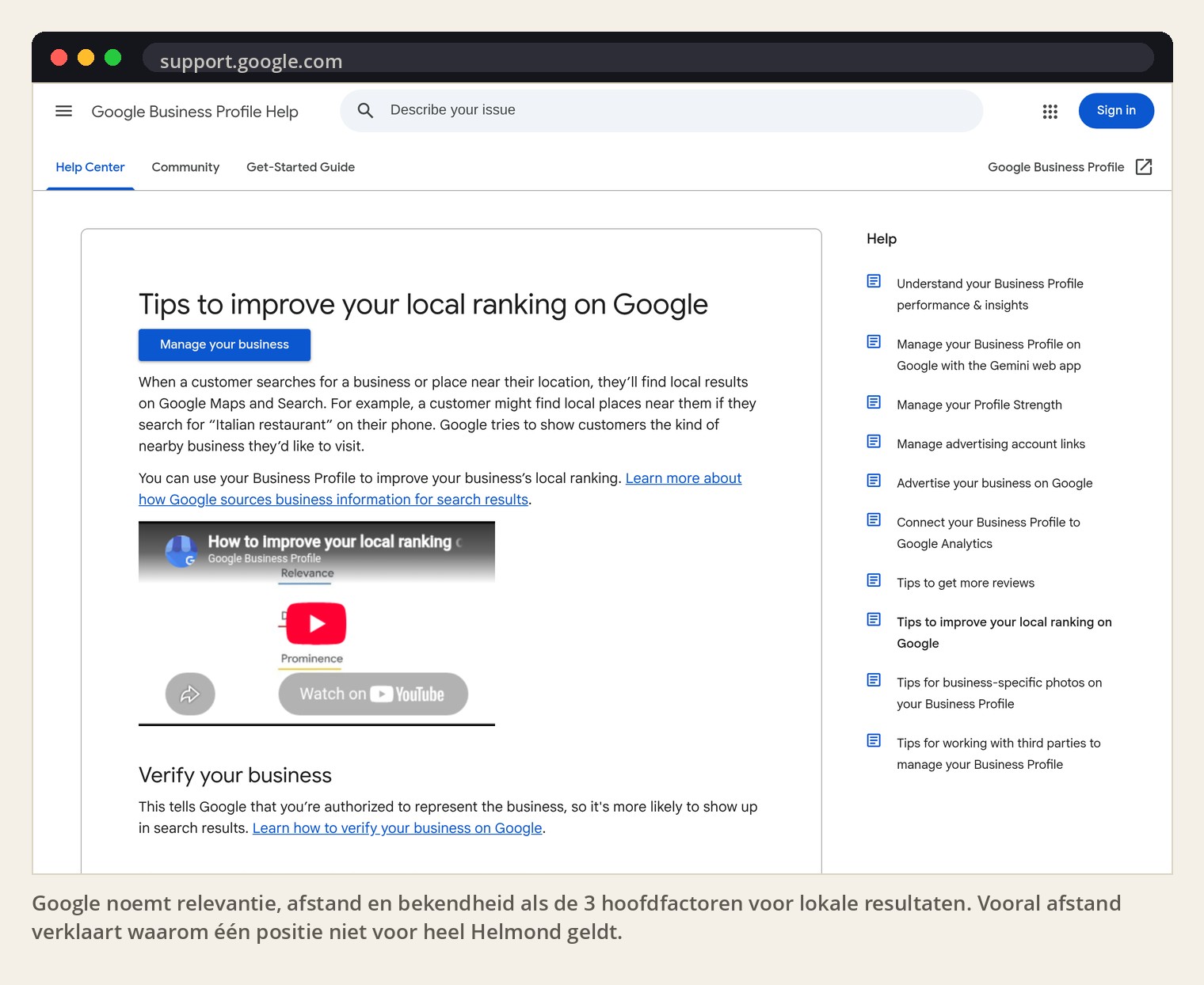Click the Manage your business button

(224, 344)
